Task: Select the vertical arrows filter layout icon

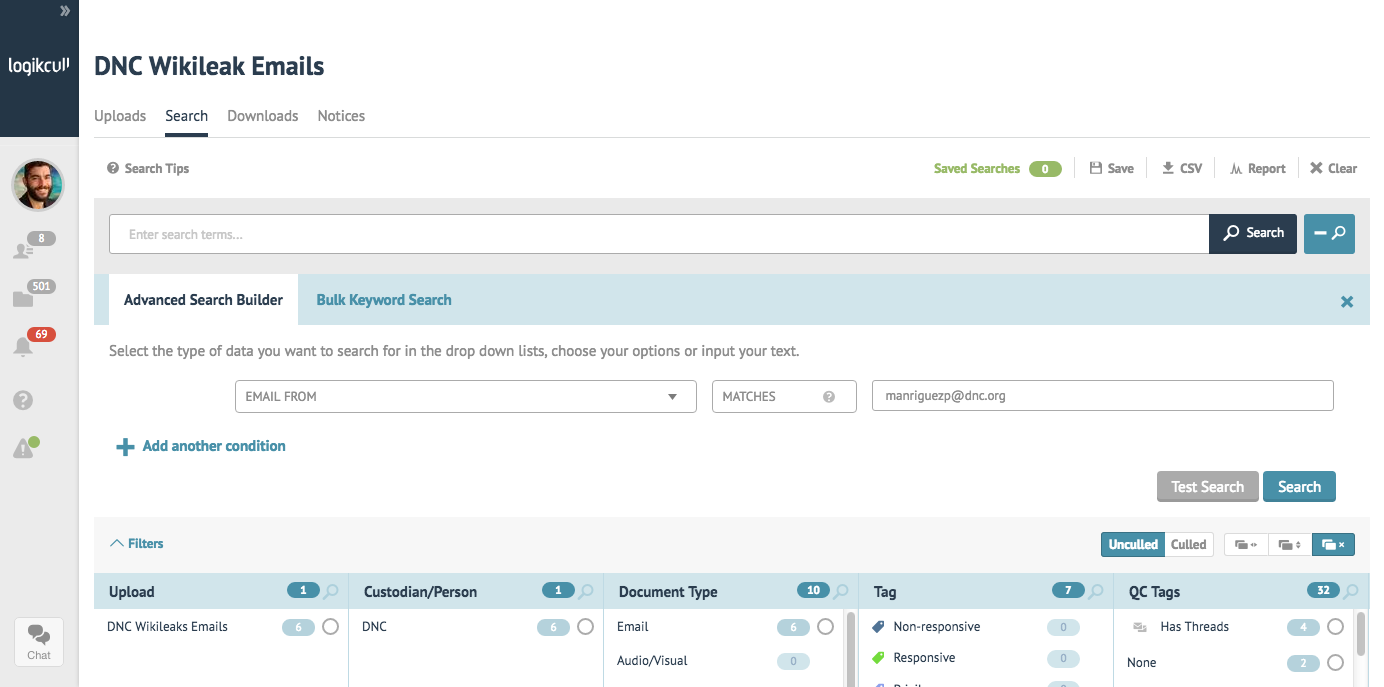Action: coord(1290,545)
